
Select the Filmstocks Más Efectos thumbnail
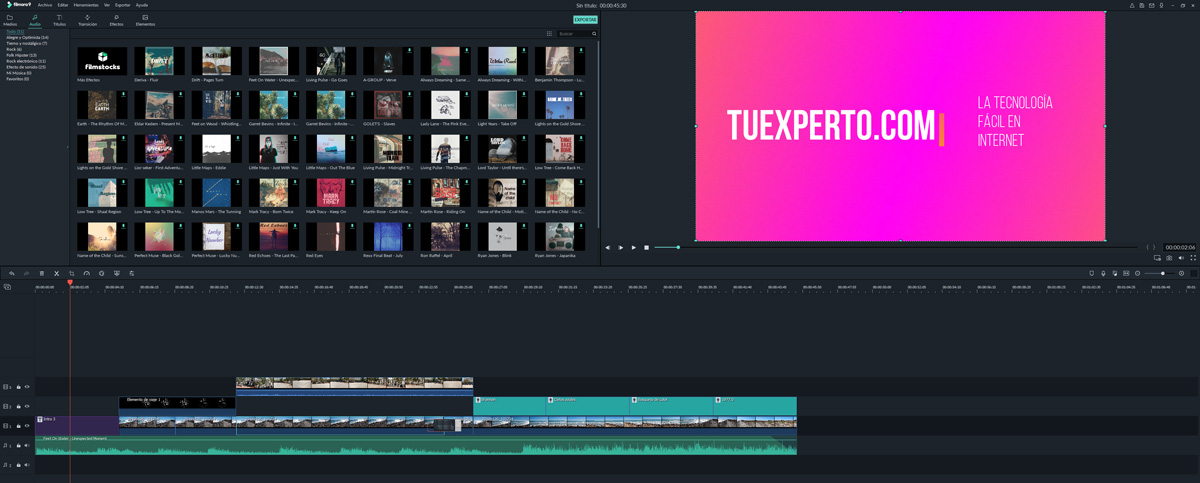click(102, 62)
